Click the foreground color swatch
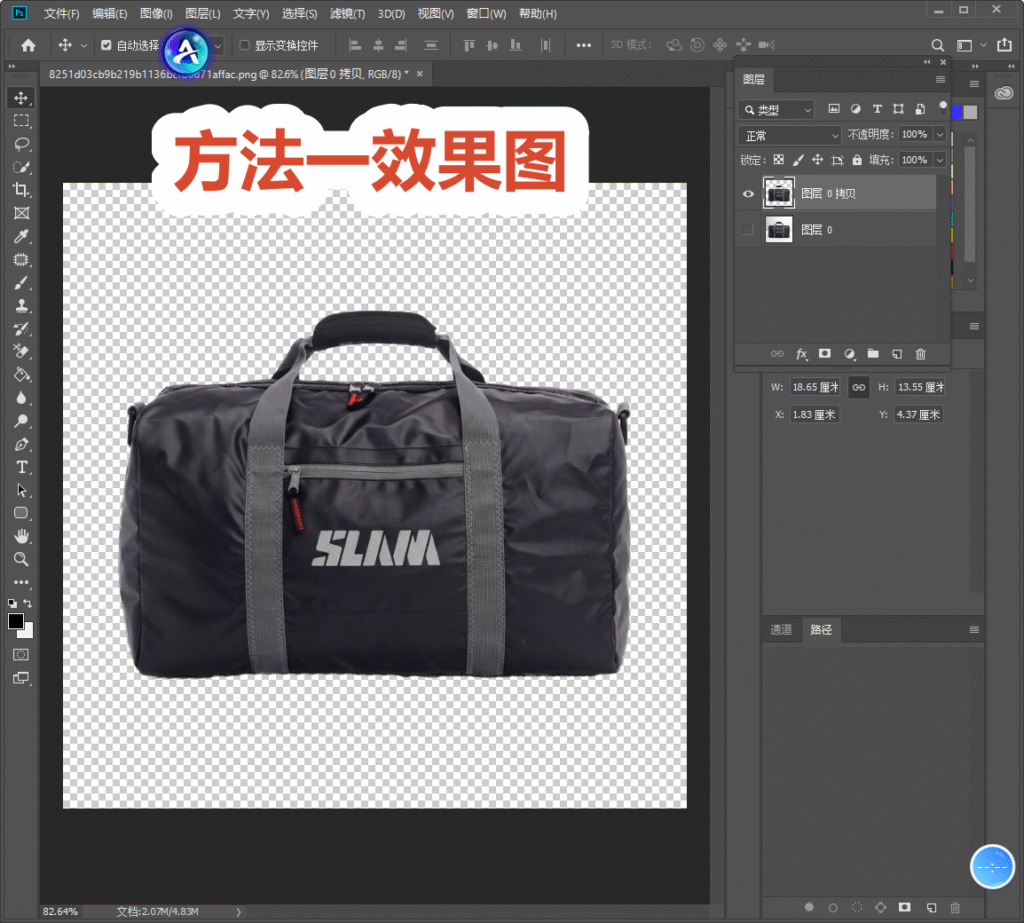Image resolution: width=1024 pixels, height=923 pixels. 16,621
